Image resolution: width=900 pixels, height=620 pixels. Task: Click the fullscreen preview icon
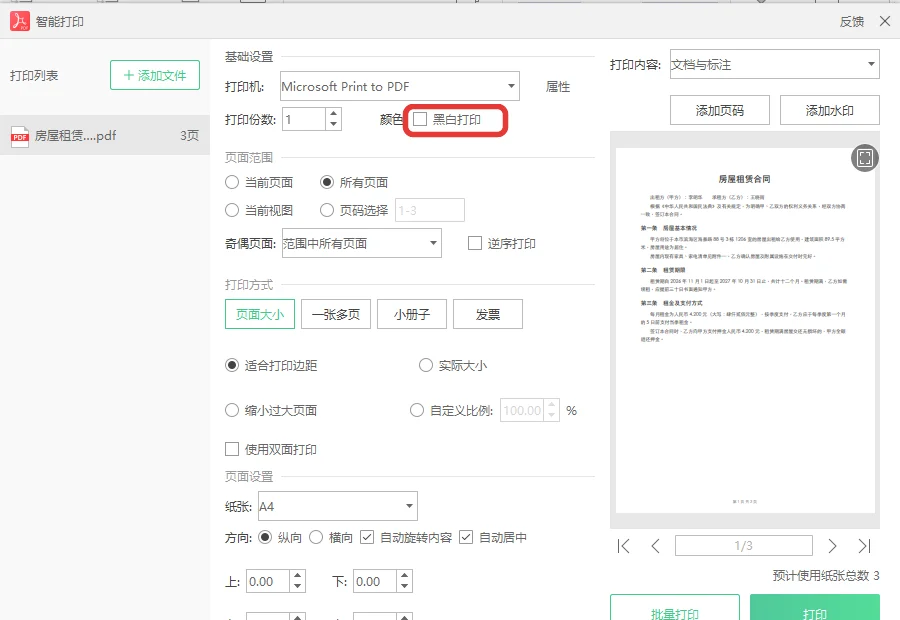click(x=864, y=157)
